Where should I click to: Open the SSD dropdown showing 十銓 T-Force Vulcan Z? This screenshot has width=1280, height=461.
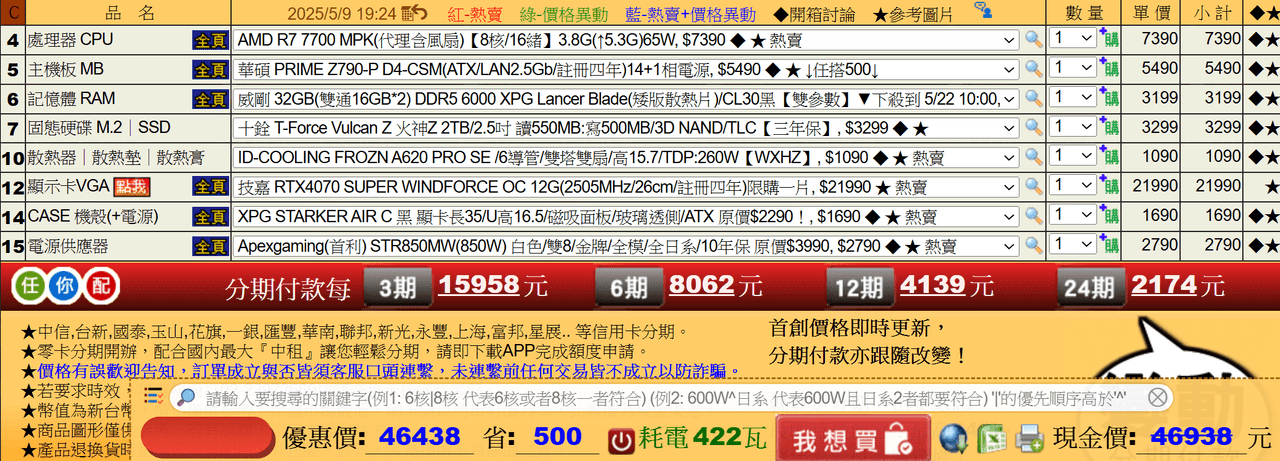626,128
